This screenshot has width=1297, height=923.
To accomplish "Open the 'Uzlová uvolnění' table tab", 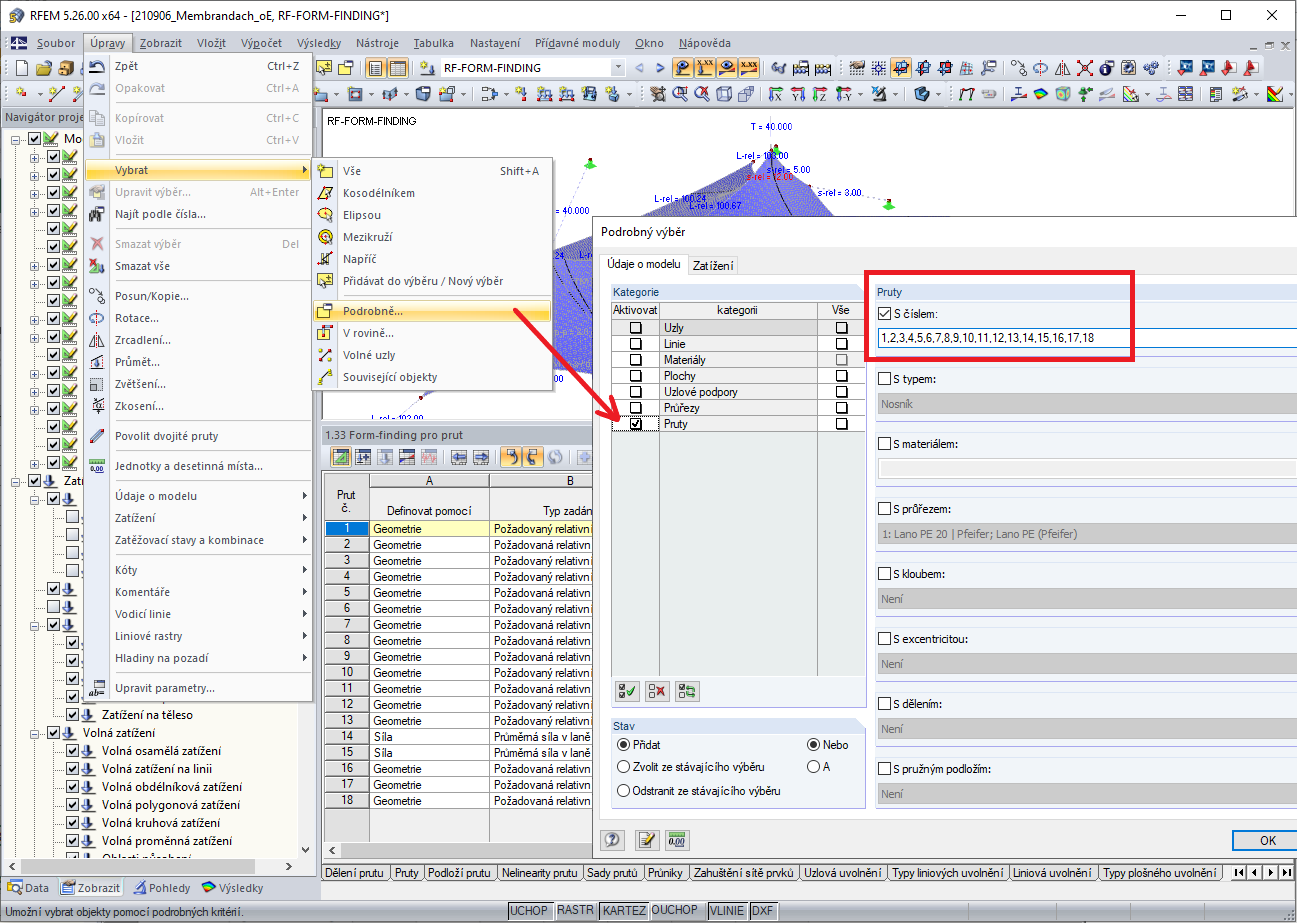I will click(843, 873).
